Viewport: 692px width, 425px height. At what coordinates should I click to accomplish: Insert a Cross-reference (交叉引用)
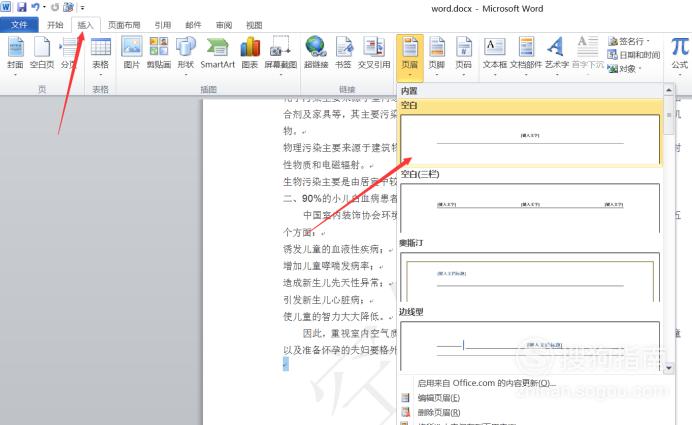pyautogui.click(x=374, y=53)
